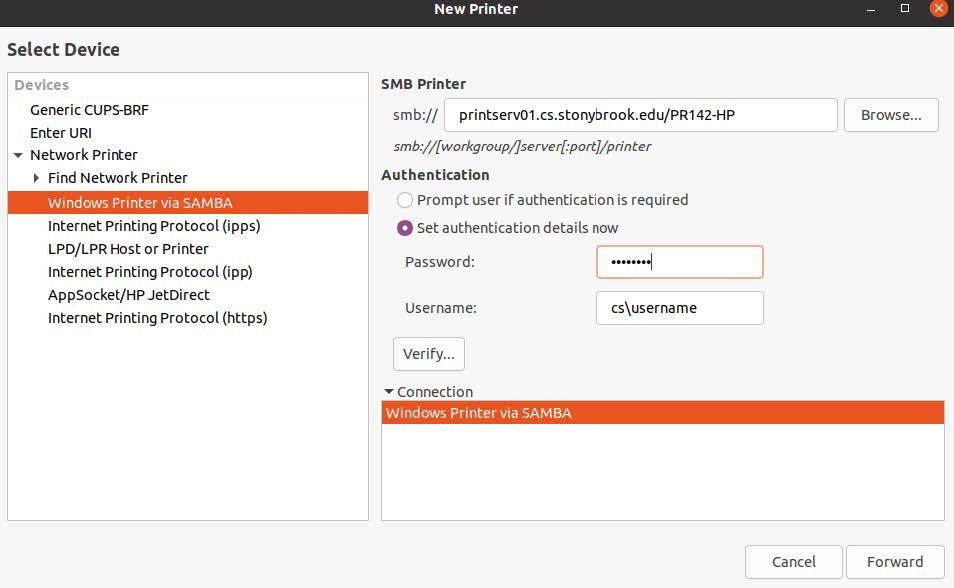Click the Password input field

point(680,263)
